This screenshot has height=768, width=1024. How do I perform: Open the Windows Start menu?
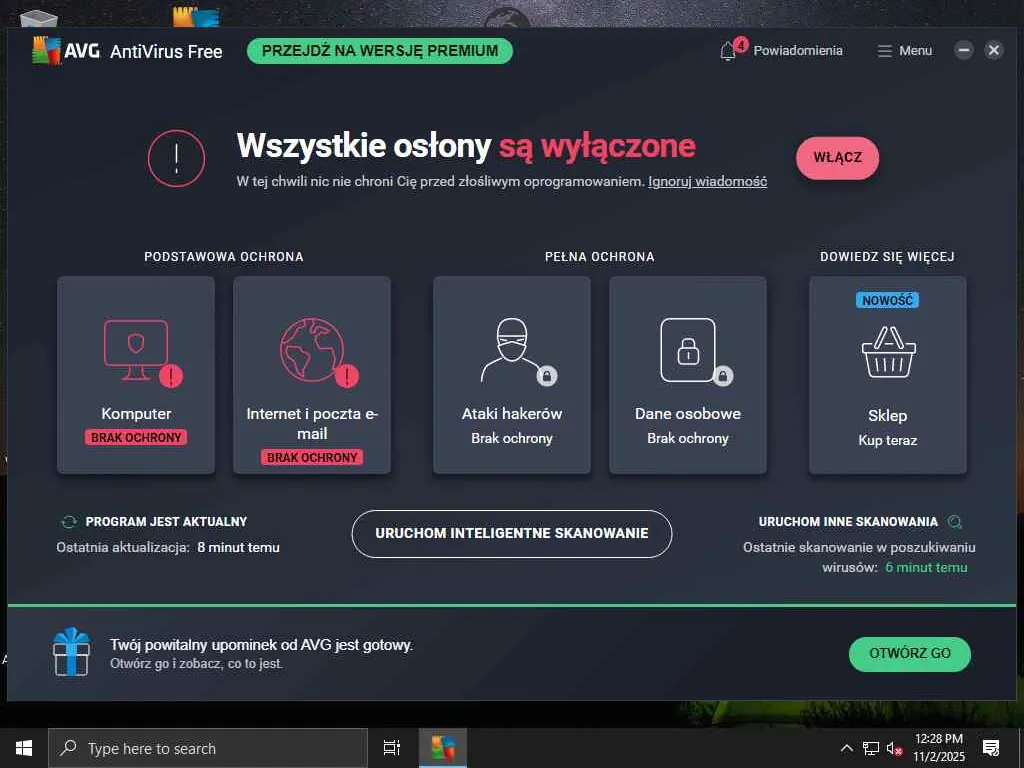24,748
